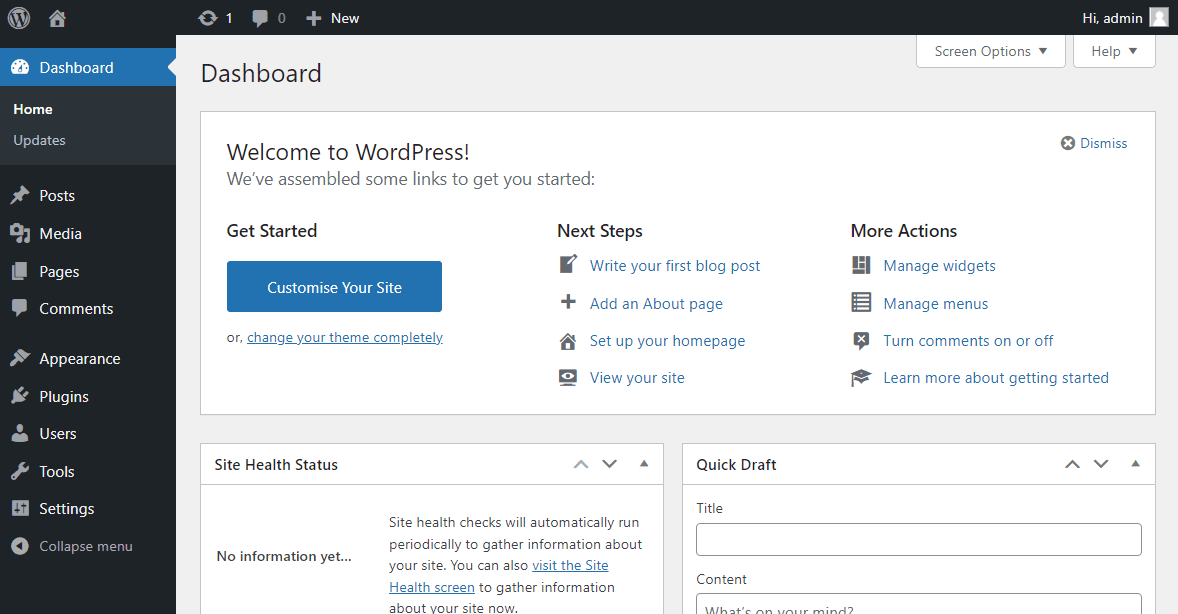Expand the Help dropdown
The width and height of the screenshot is (1178, 614).
click(1113, 51)
